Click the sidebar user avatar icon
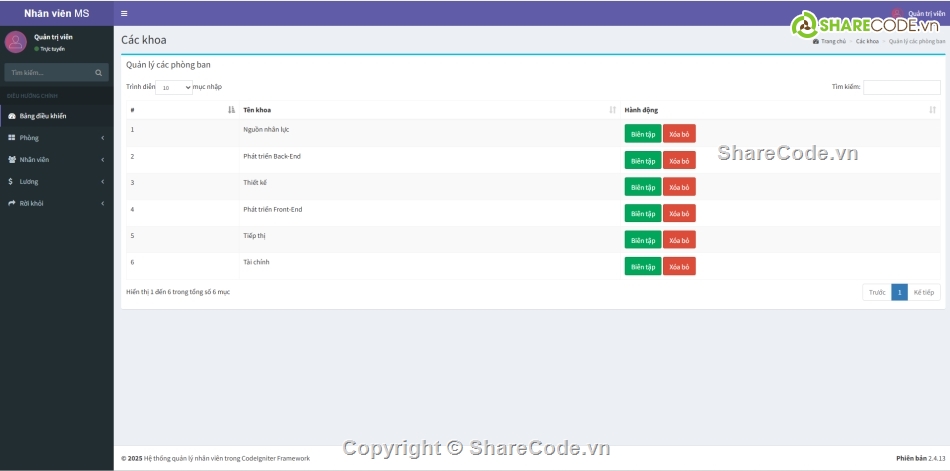 pos(16,42)
